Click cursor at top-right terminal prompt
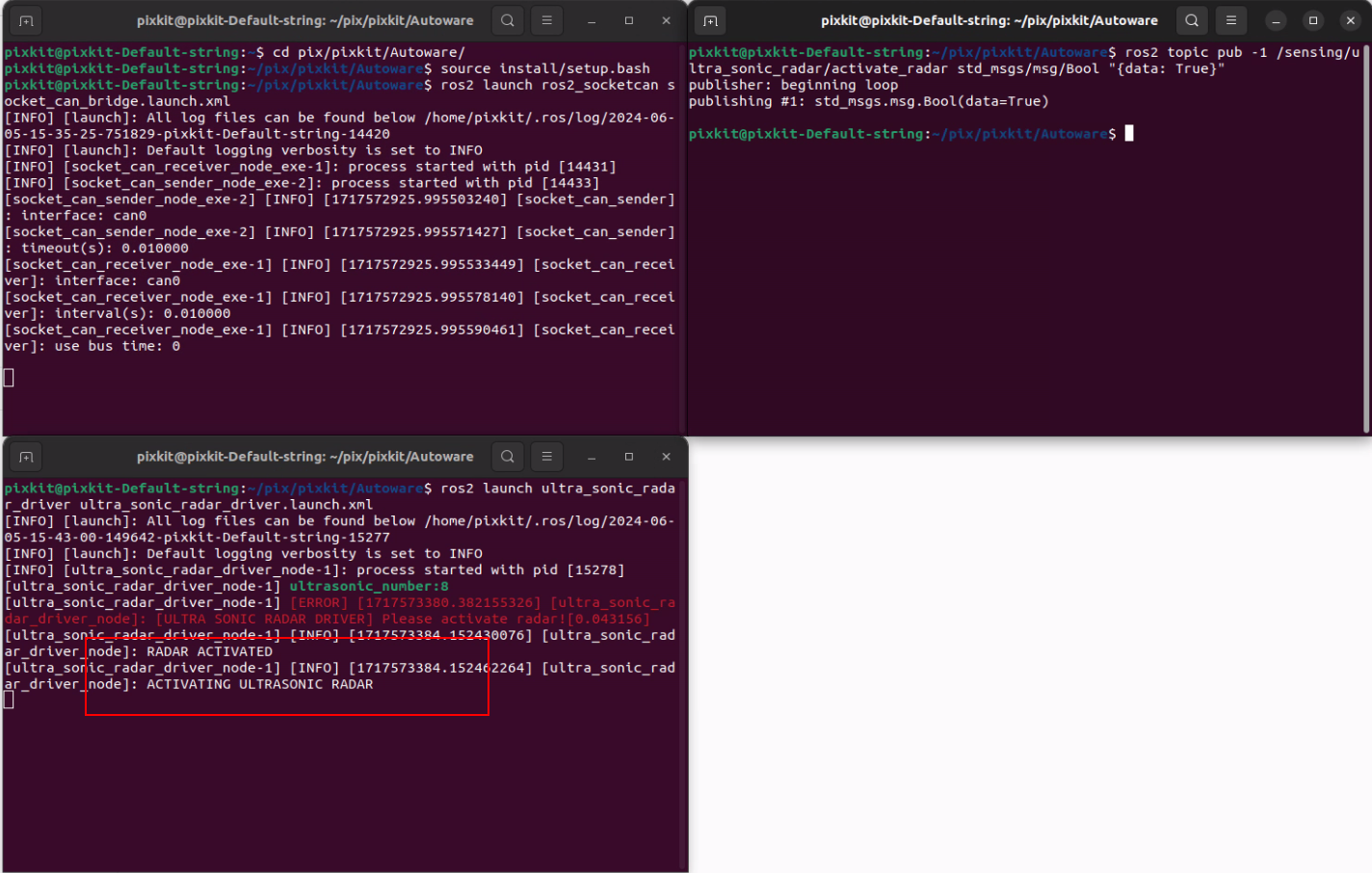 click(1129, 134)
